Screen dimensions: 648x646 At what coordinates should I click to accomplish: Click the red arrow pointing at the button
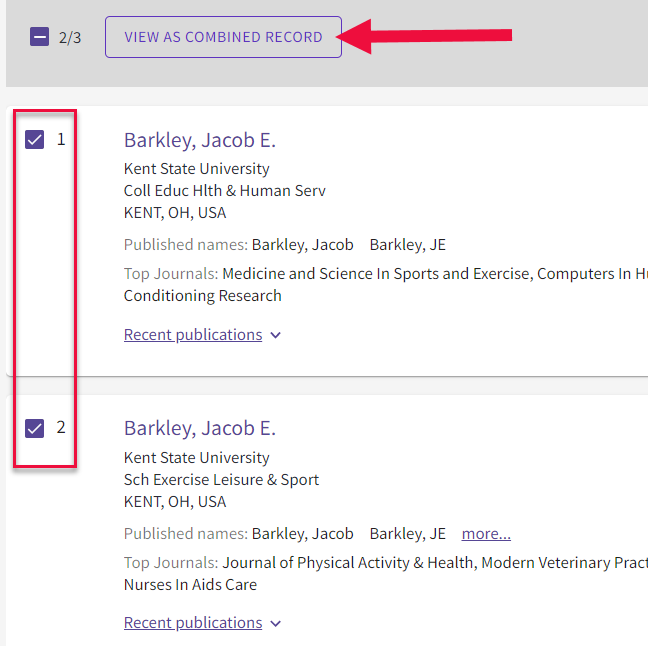428,37
